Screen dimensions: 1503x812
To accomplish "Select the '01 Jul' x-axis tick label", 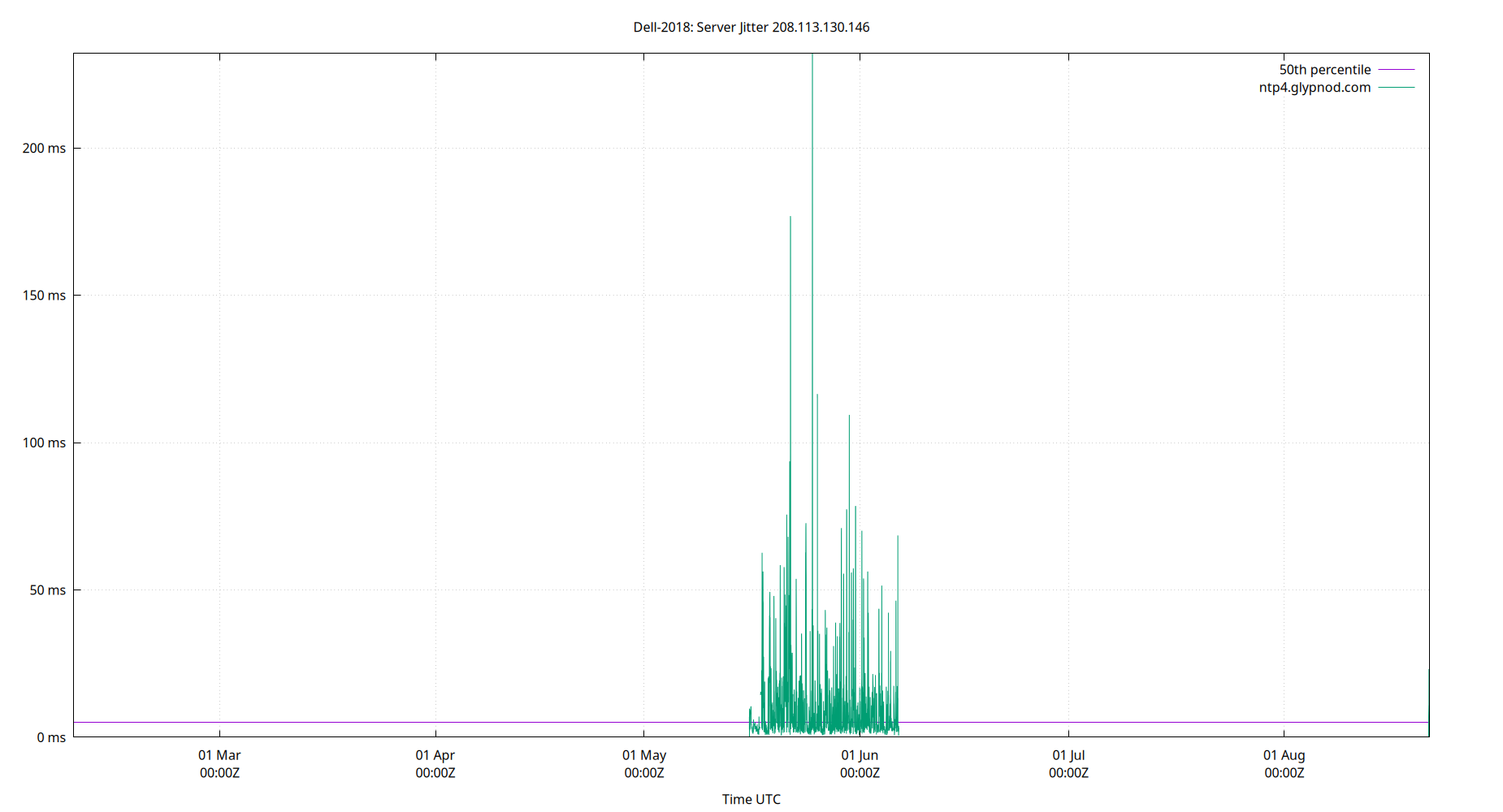I will [1071, 755].
